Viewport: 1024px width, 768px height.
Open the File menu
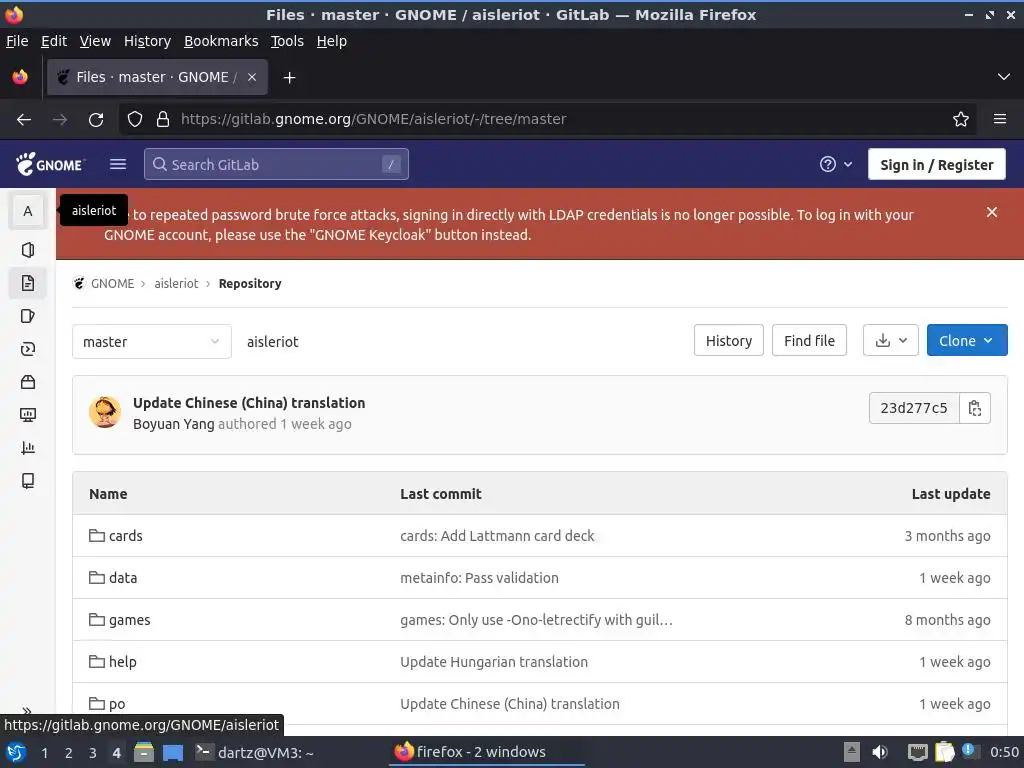pyautogui.click(x=17, y=41)
